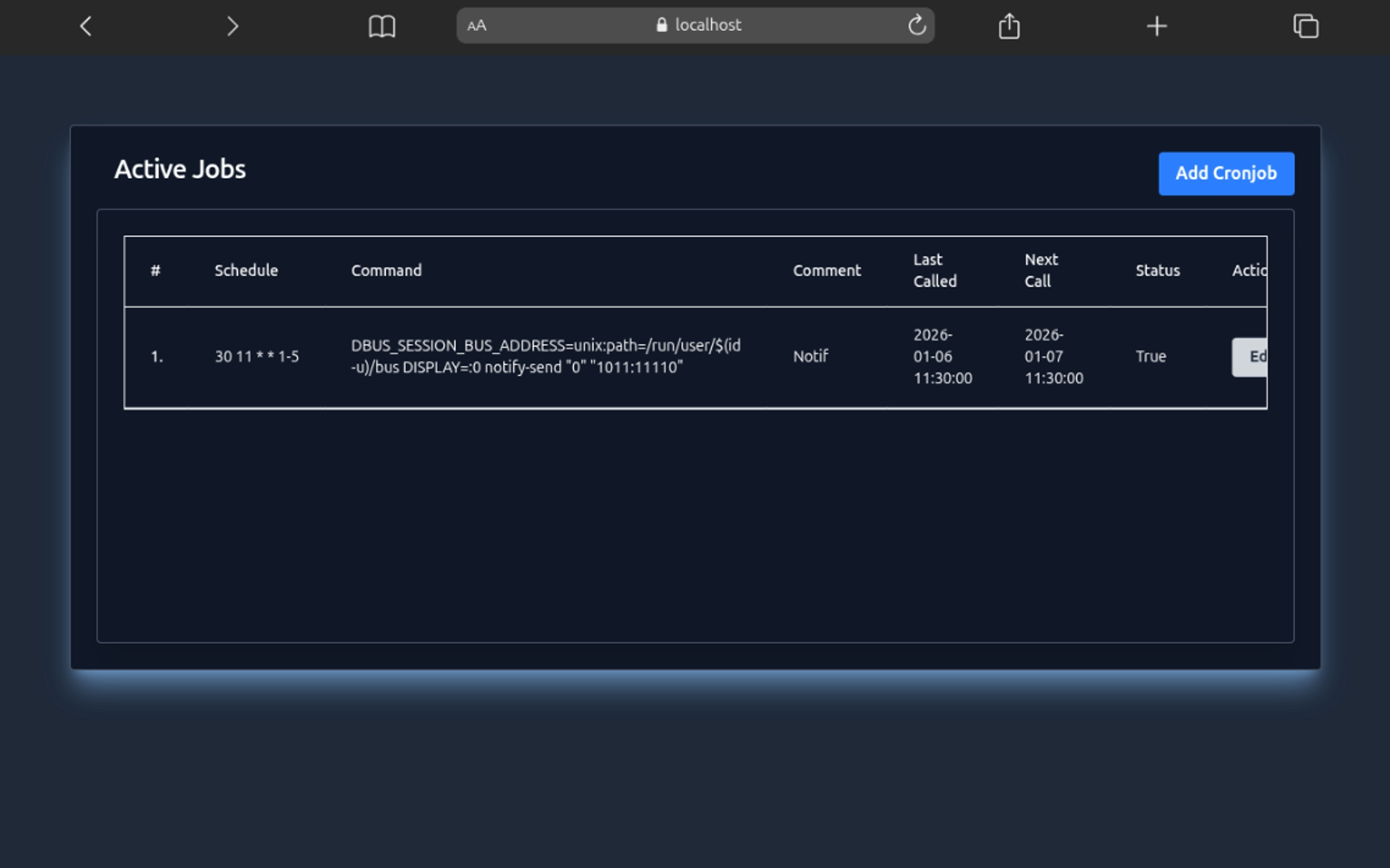Click the Edit button for job 1
The width and height of the screenshot is (1390, 868).
pos(1249,357)
